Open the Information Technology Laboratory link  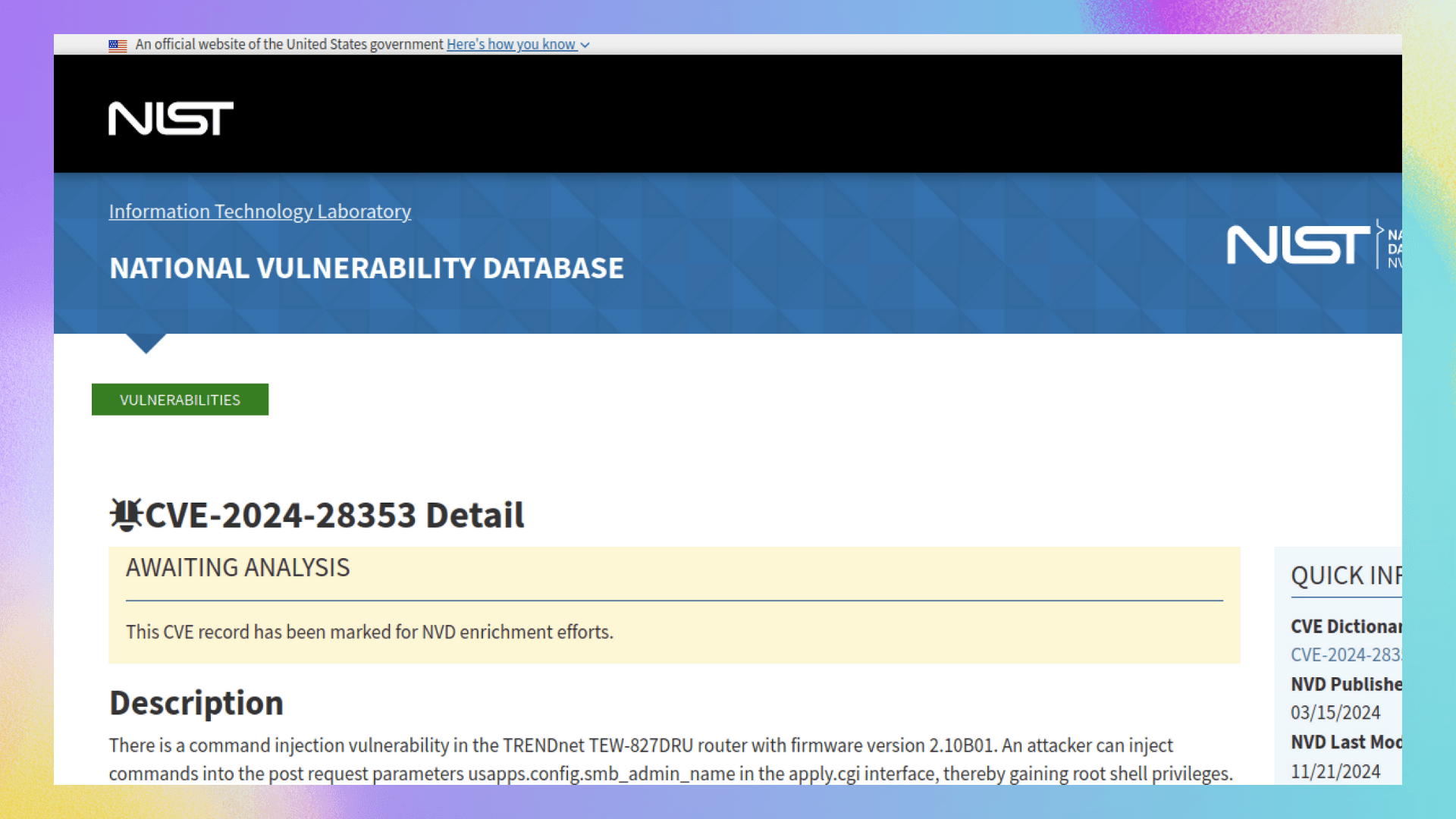point(260,212)
